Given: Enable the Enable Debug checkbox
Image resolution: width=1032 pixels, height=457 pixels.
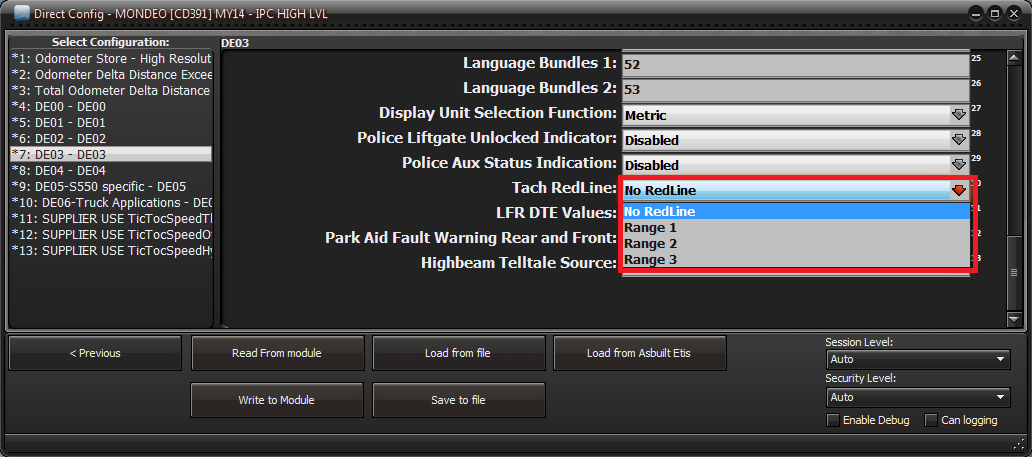Looking at the screenshot, I should 833,420.
